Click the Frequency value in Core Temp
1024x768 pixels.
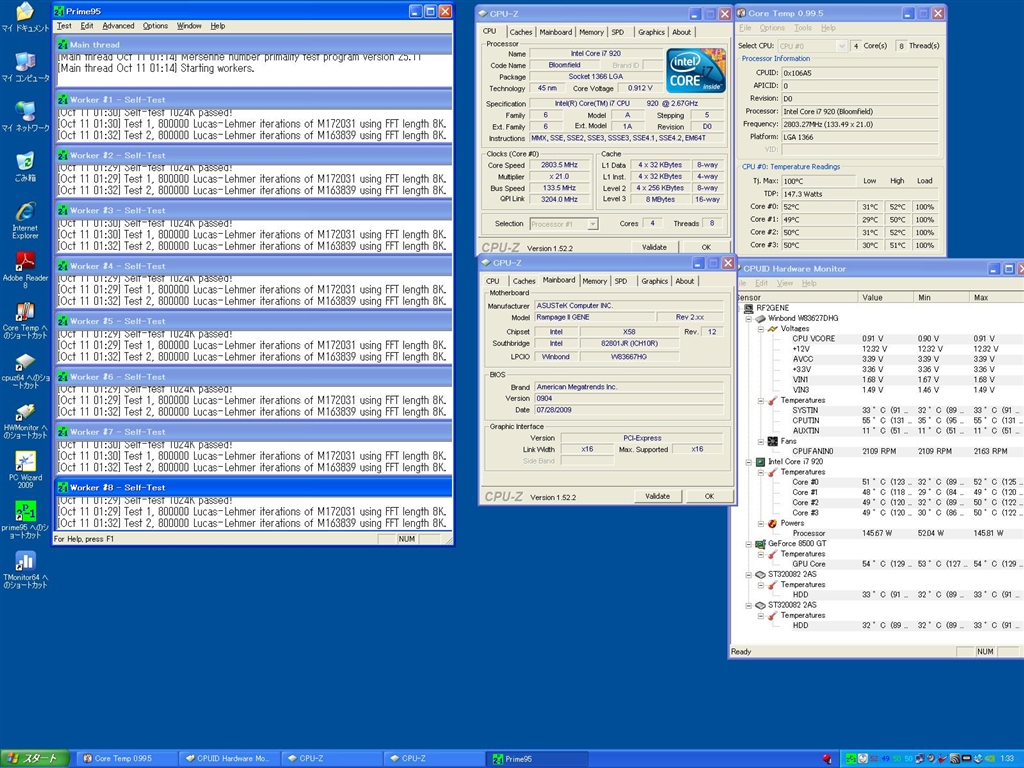pyautogui.click(x=859, y=124)
